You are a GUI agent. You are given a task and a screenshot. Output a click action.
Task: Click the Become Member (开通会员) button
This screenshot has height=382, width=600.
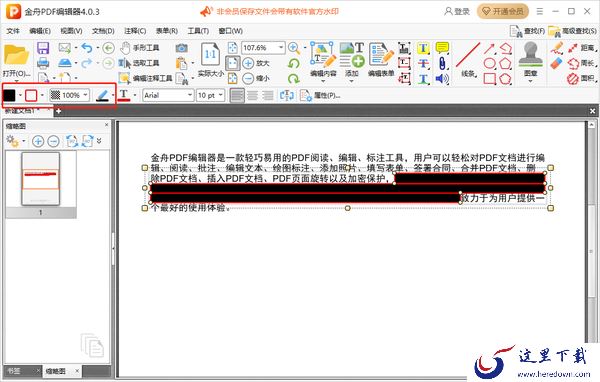pos(503,11)
